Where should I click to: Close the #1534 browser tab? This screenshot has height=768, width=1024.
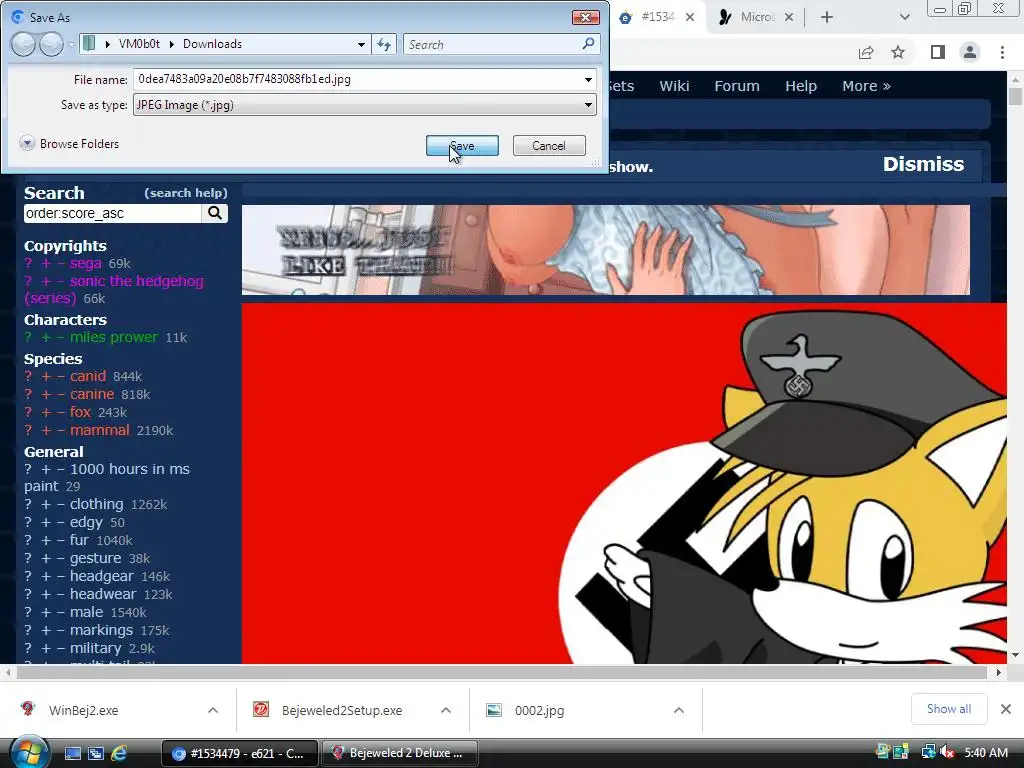[x=690, y=18]
